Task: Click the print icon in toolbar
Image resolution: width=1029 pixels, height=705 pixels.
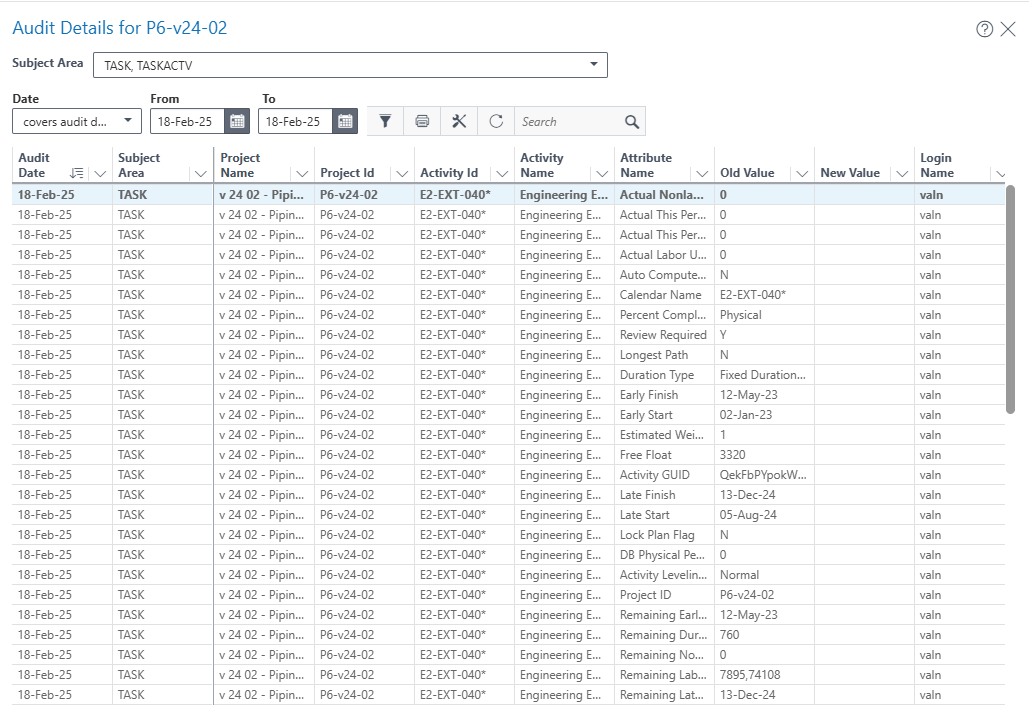Action: [x=422, y=121]
